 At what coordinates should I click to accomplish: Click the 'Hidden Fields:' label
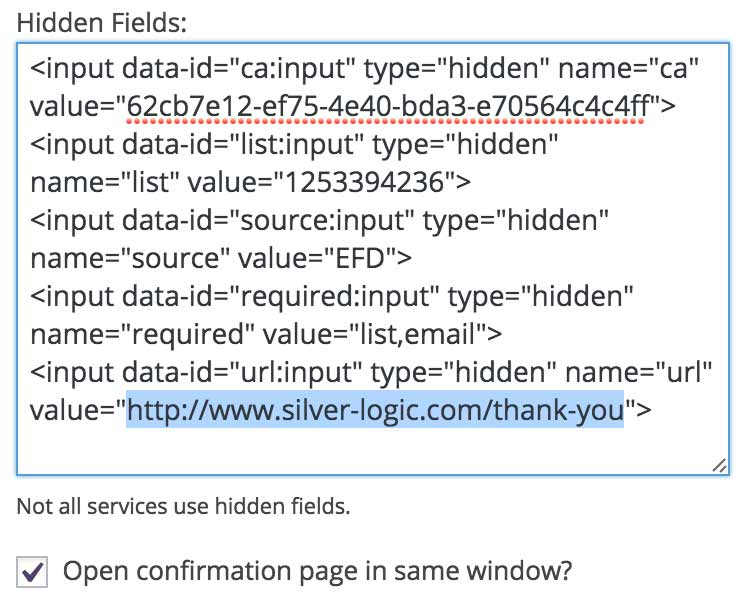(x=102, y=20)
